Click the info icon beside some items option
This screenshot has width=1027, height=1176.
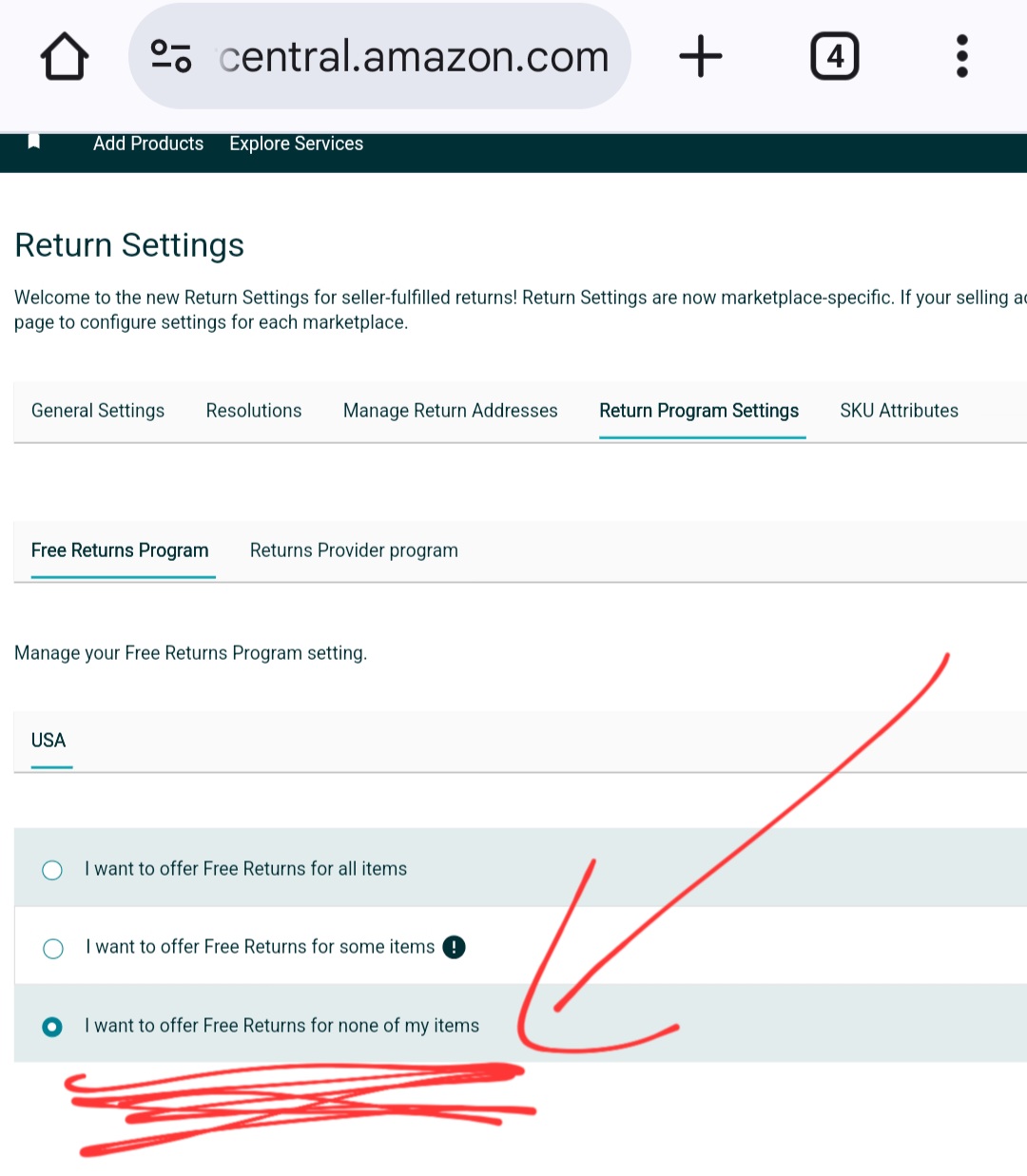coord(455,947)
